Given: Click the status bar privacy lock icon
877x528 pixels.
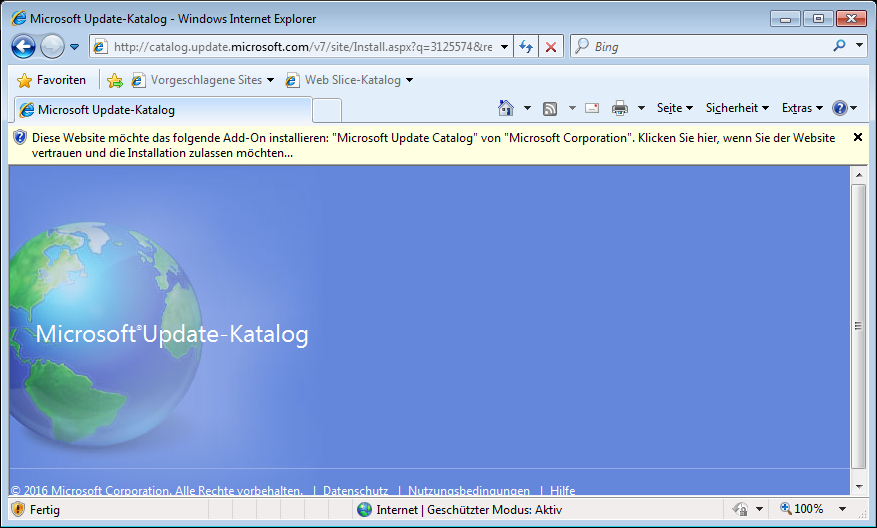Looking at the screenshot, I should pos(741,509).
